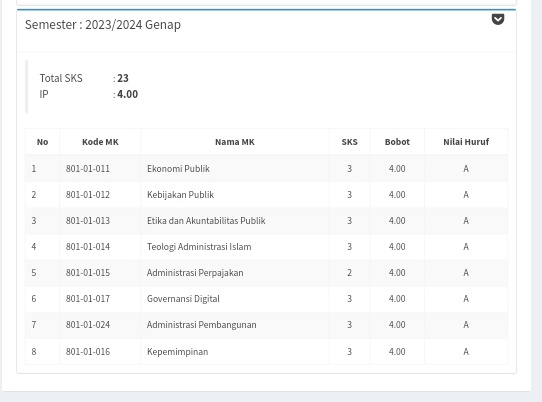Viewport: 542px width, 402px height.
Task: Click the Semester : 2023/2024 Genap heading
Action: tap(103, 25)
